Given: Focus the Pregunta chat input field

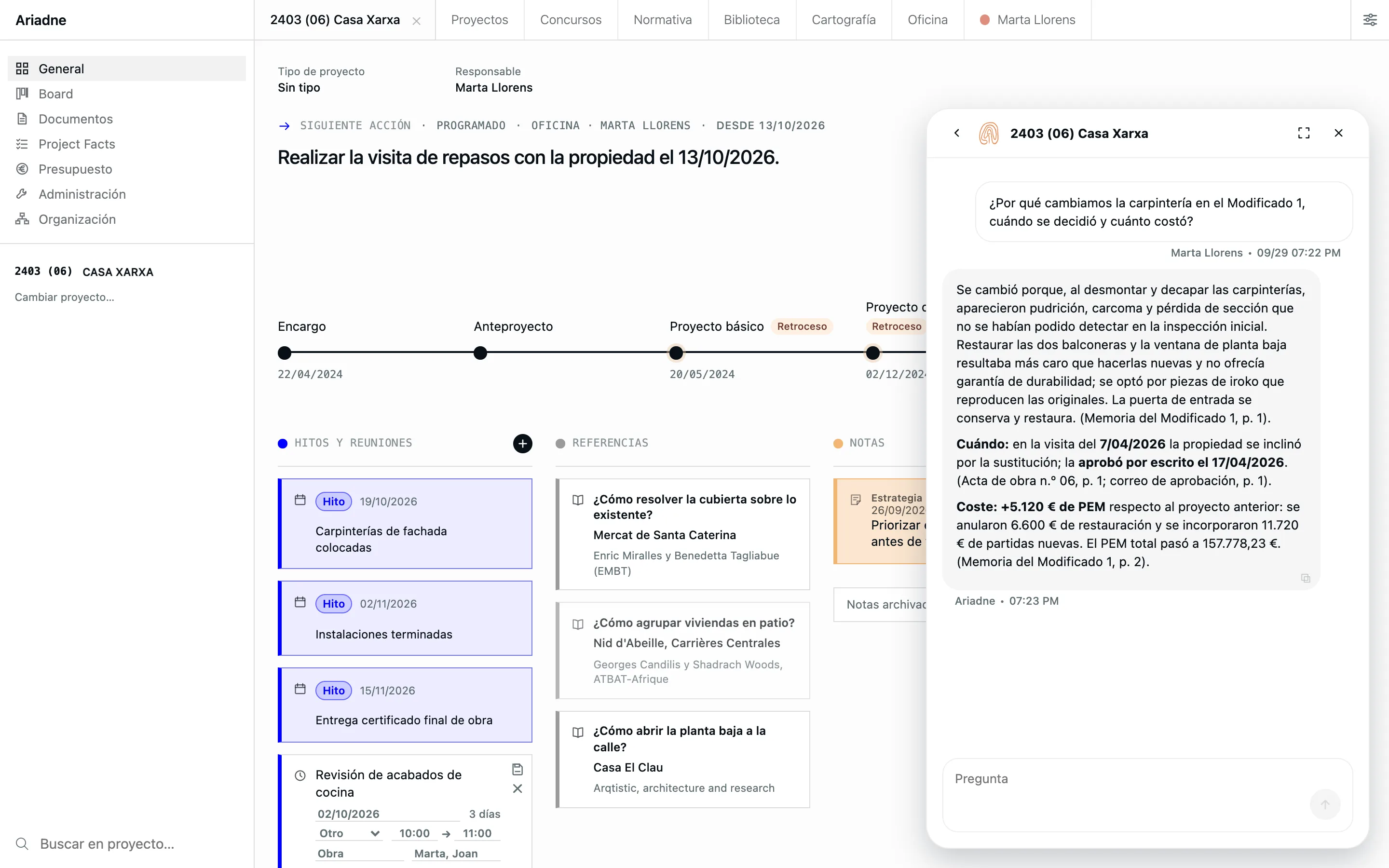Looking at the screenshot, I should coord(1147,795).
